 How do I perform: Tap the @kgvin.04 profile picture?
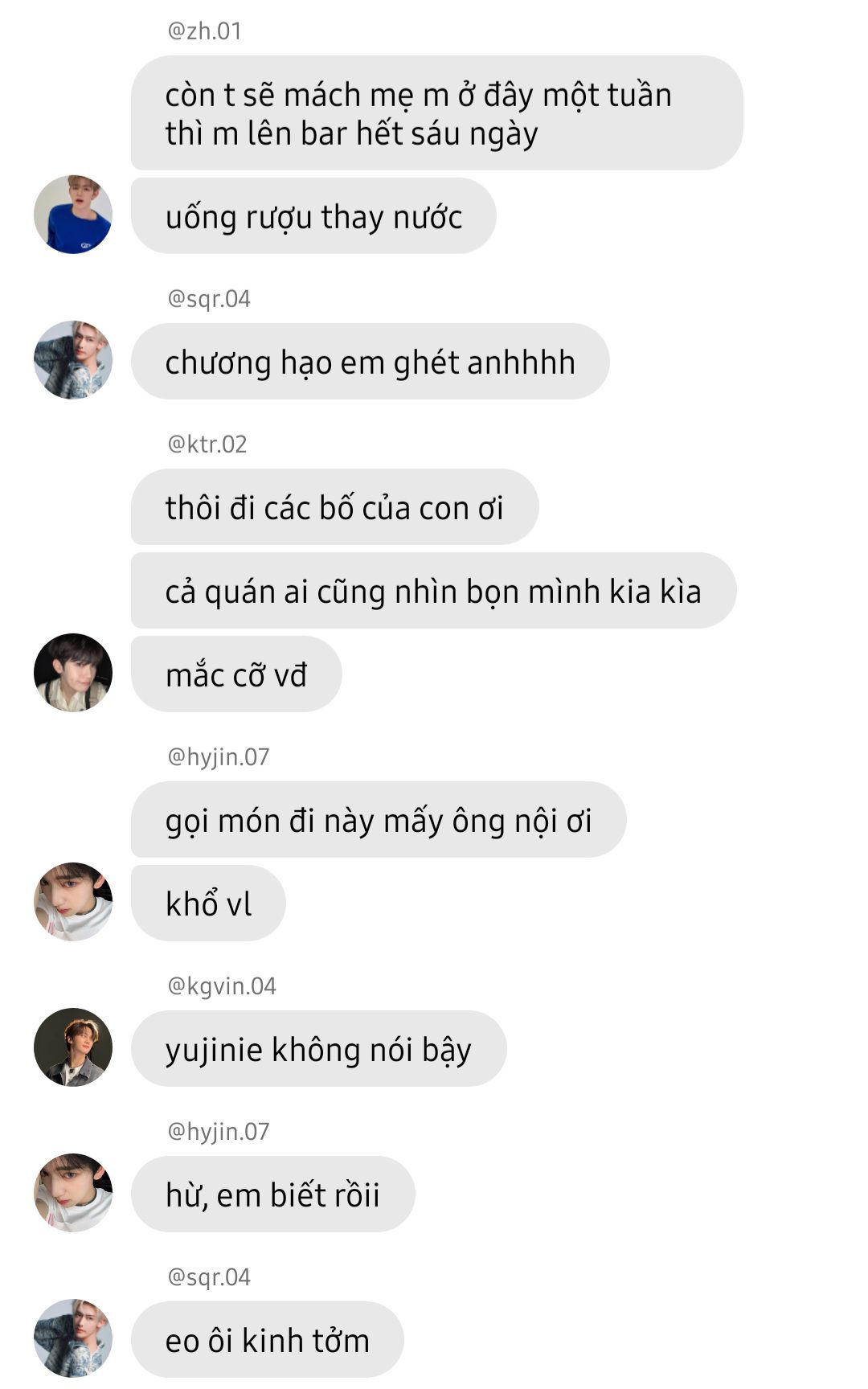73,1047
